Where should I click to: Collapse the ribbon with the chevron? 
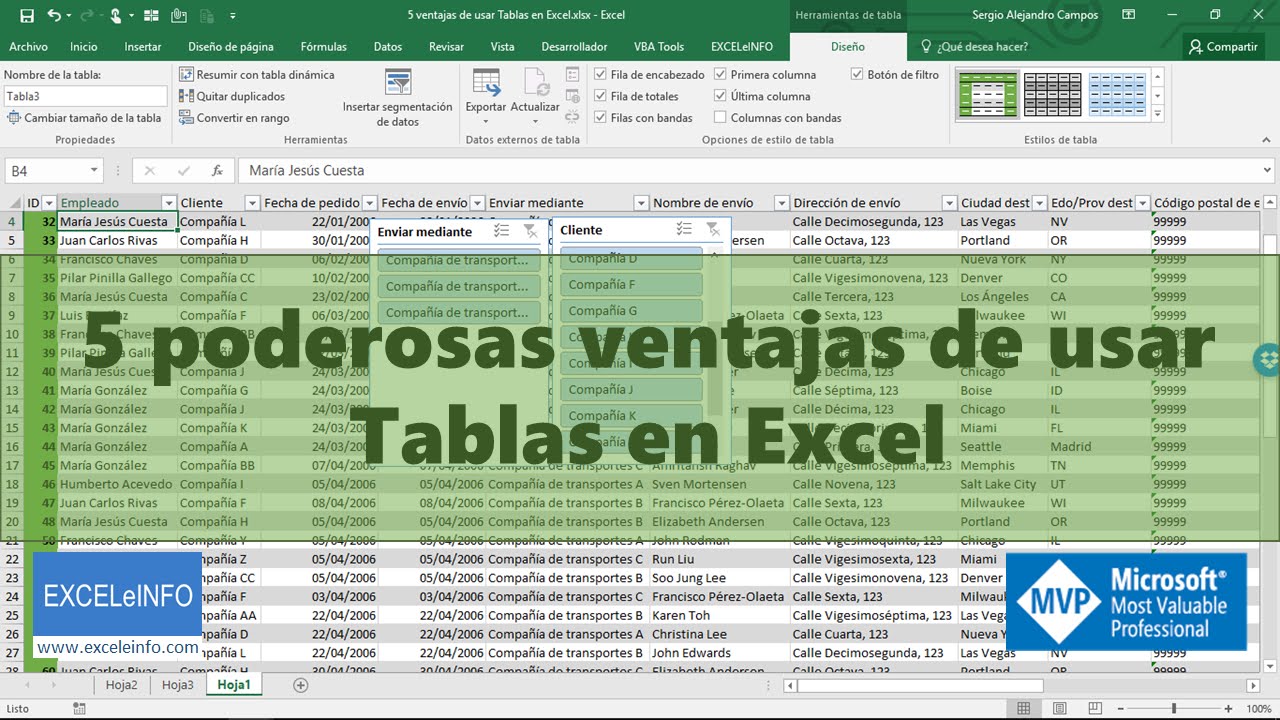pyautogui.click(x=1267, y=140)
